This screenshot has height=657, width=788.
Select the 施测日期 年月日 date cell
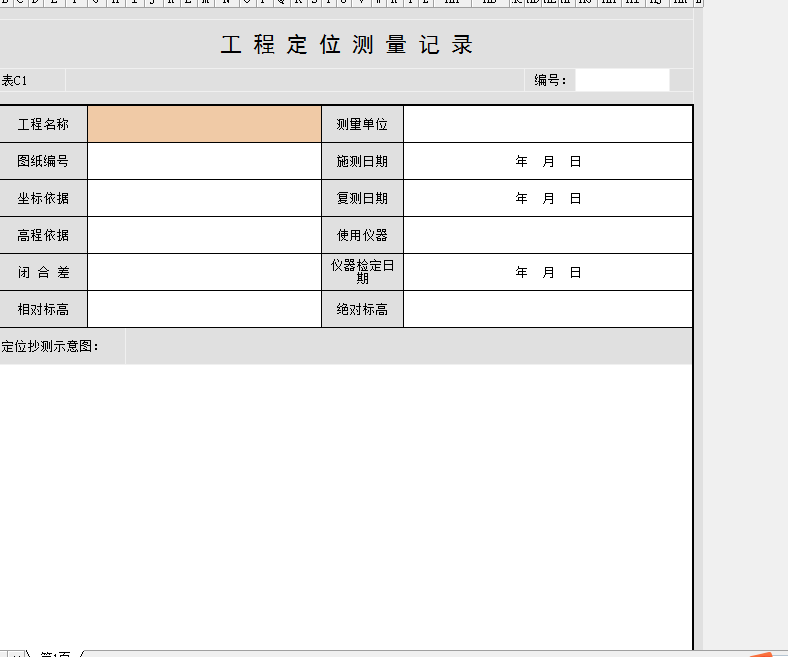click(x=547, y=161)
